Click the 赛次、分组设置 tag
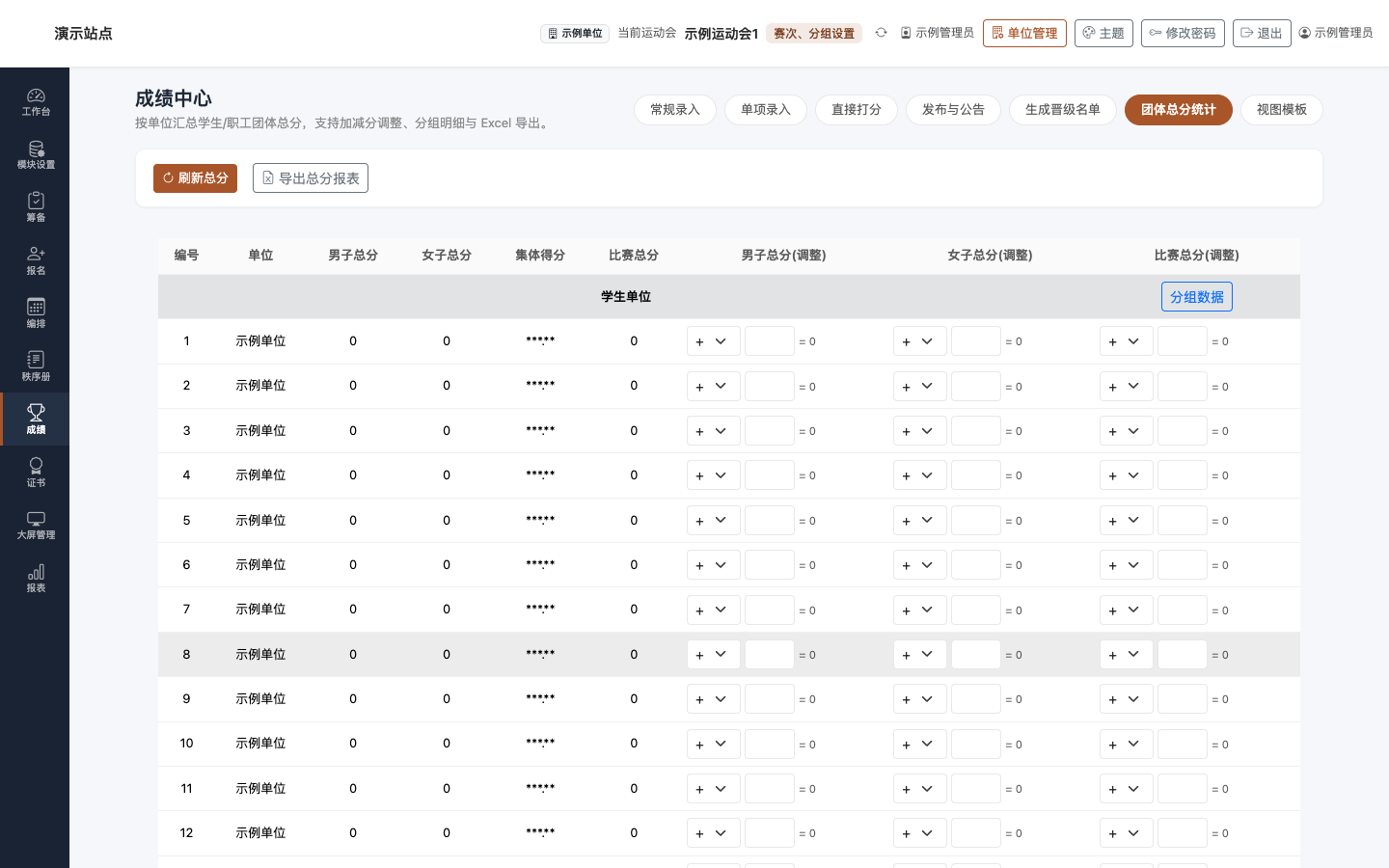 [x=814, y=34]
